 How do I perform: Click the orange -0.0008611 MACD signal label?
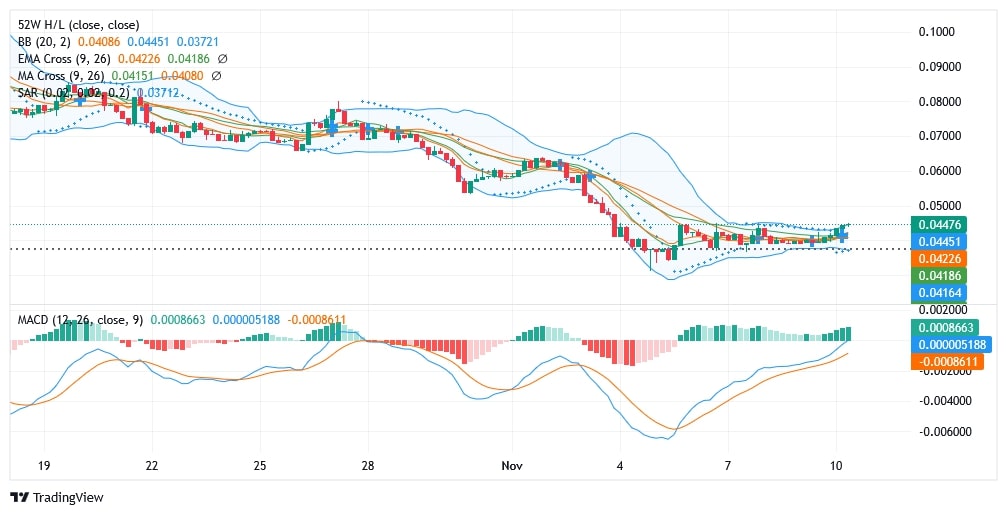coord(948,361)
